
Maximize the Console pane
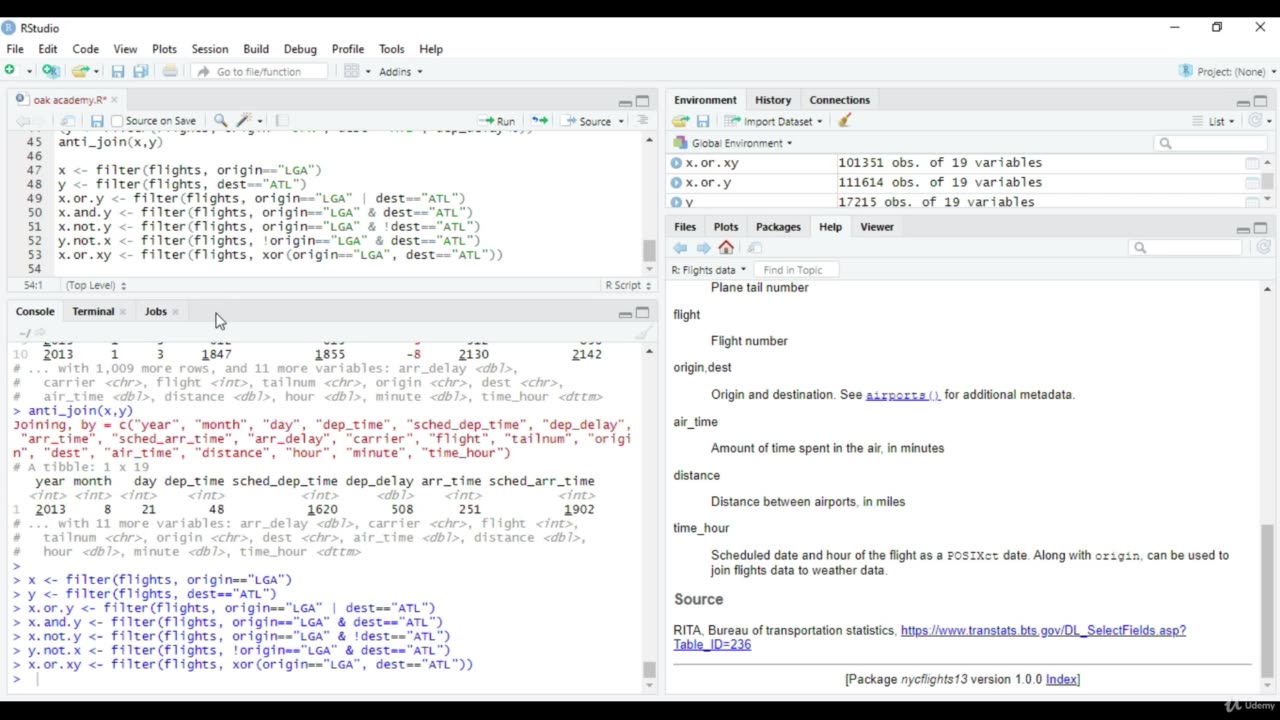(x=643, y=313)
